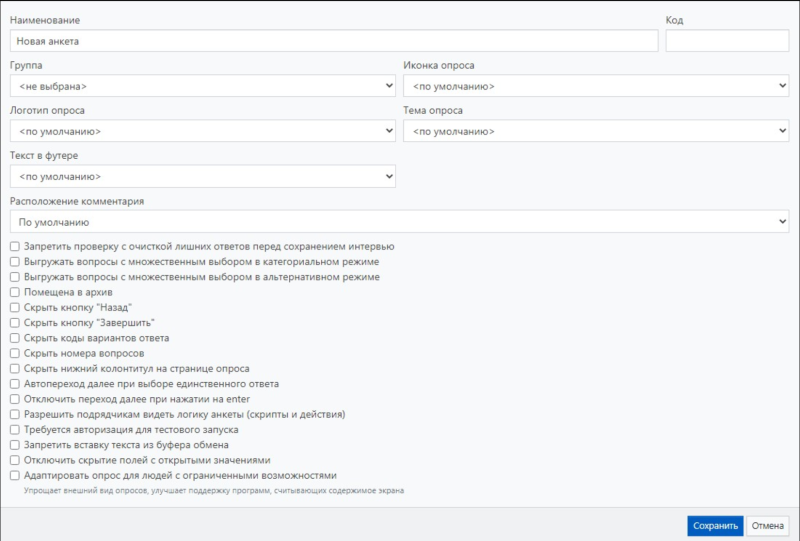This screenshot has height=541, width=800.
Task: Toggle the "Помещена в архив" checkbox
Action: click(15, 292)
